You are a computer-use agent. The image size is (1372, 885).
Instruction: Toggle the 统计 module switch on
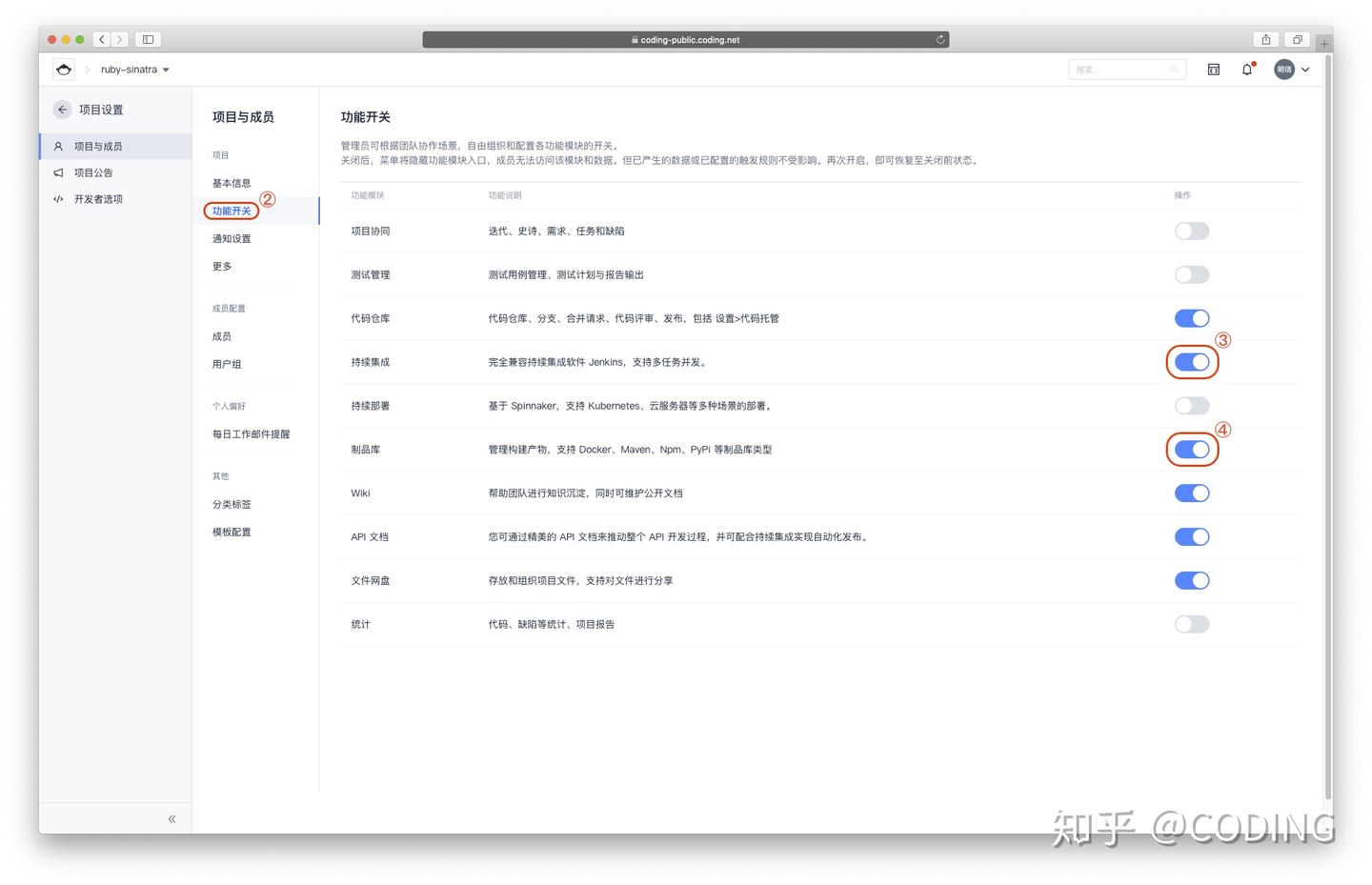[1191, 624]
